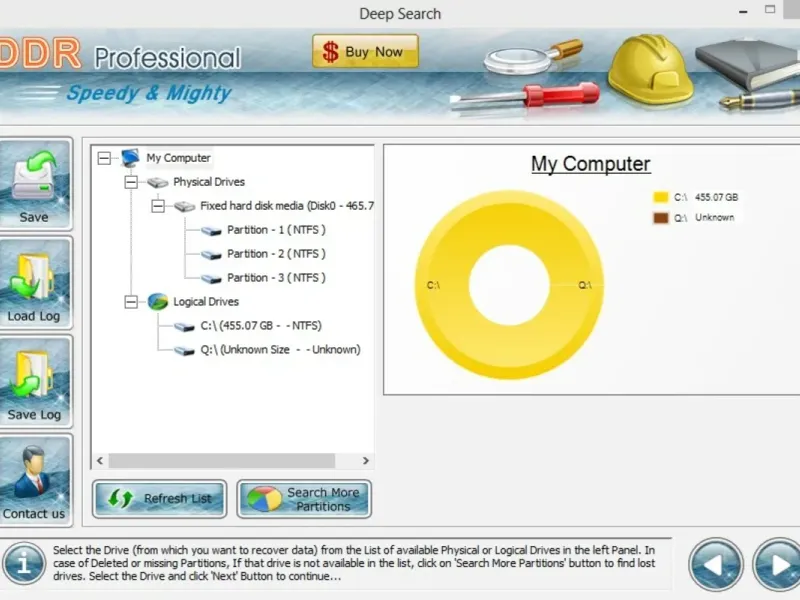Click the drive icon beside Partition - 2
800x600 pixels.
[x=211, y=255]
